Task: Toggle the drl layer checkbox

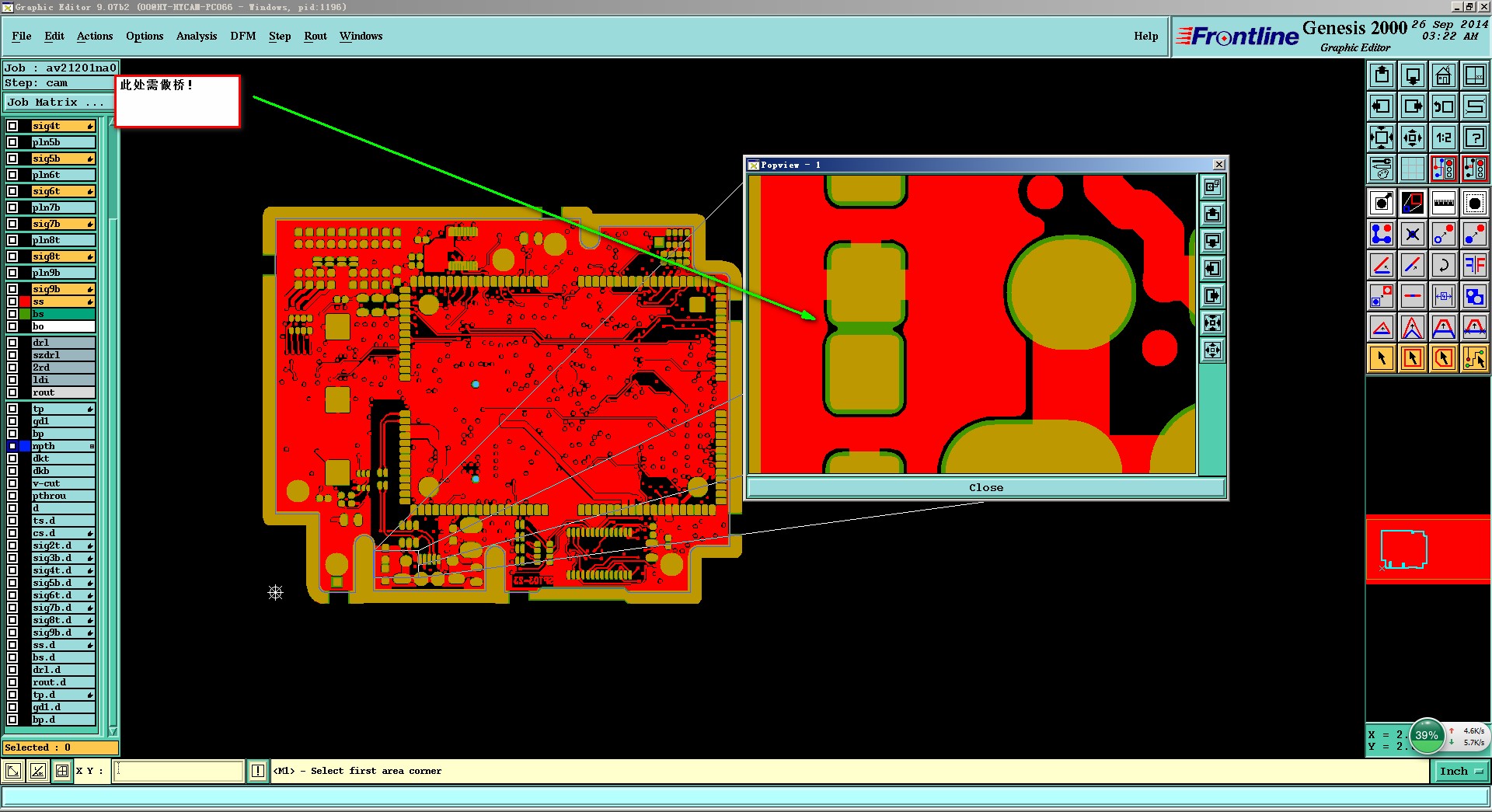Action: (x=12, y=343)
